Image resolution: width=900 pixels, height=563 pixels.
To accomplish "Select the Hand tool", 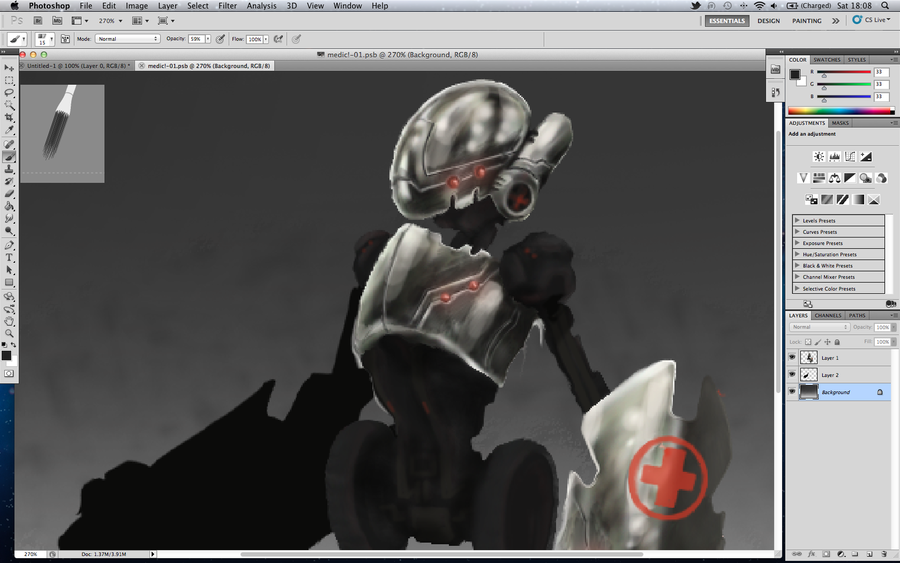I will tap(9, 321).
